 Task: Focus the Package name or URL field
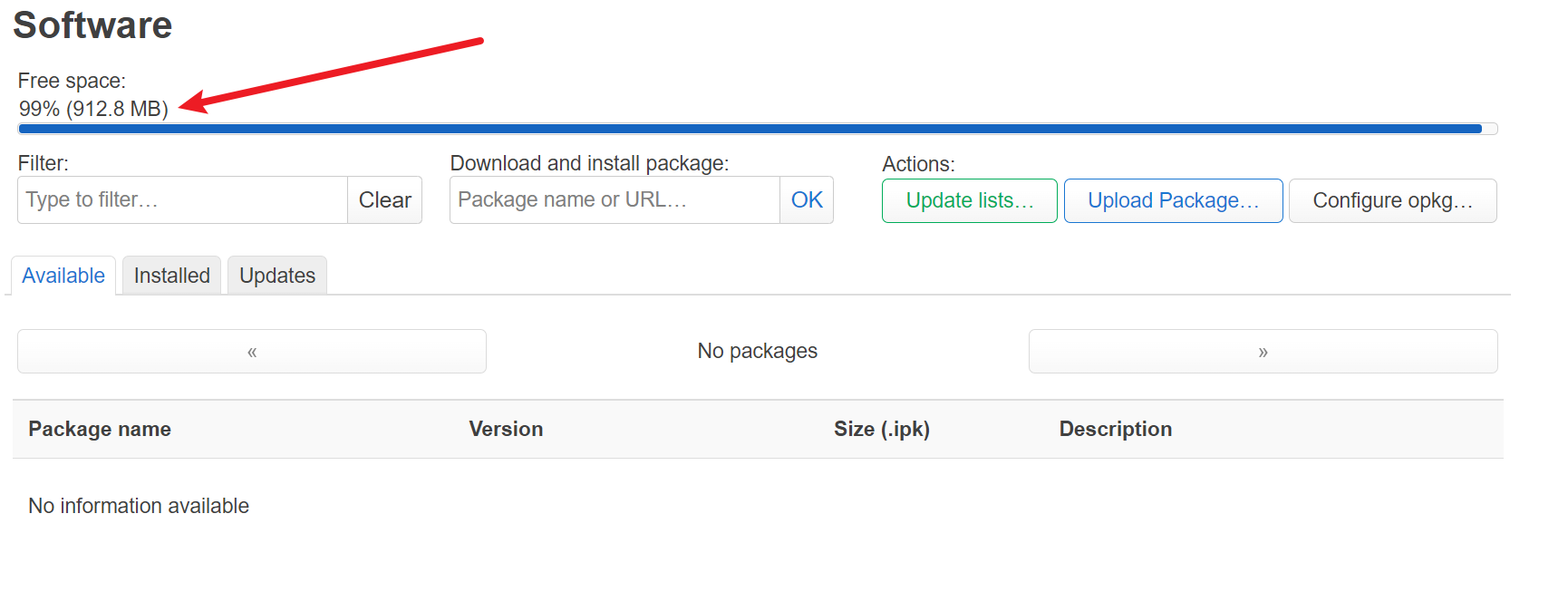click(615, 200)
